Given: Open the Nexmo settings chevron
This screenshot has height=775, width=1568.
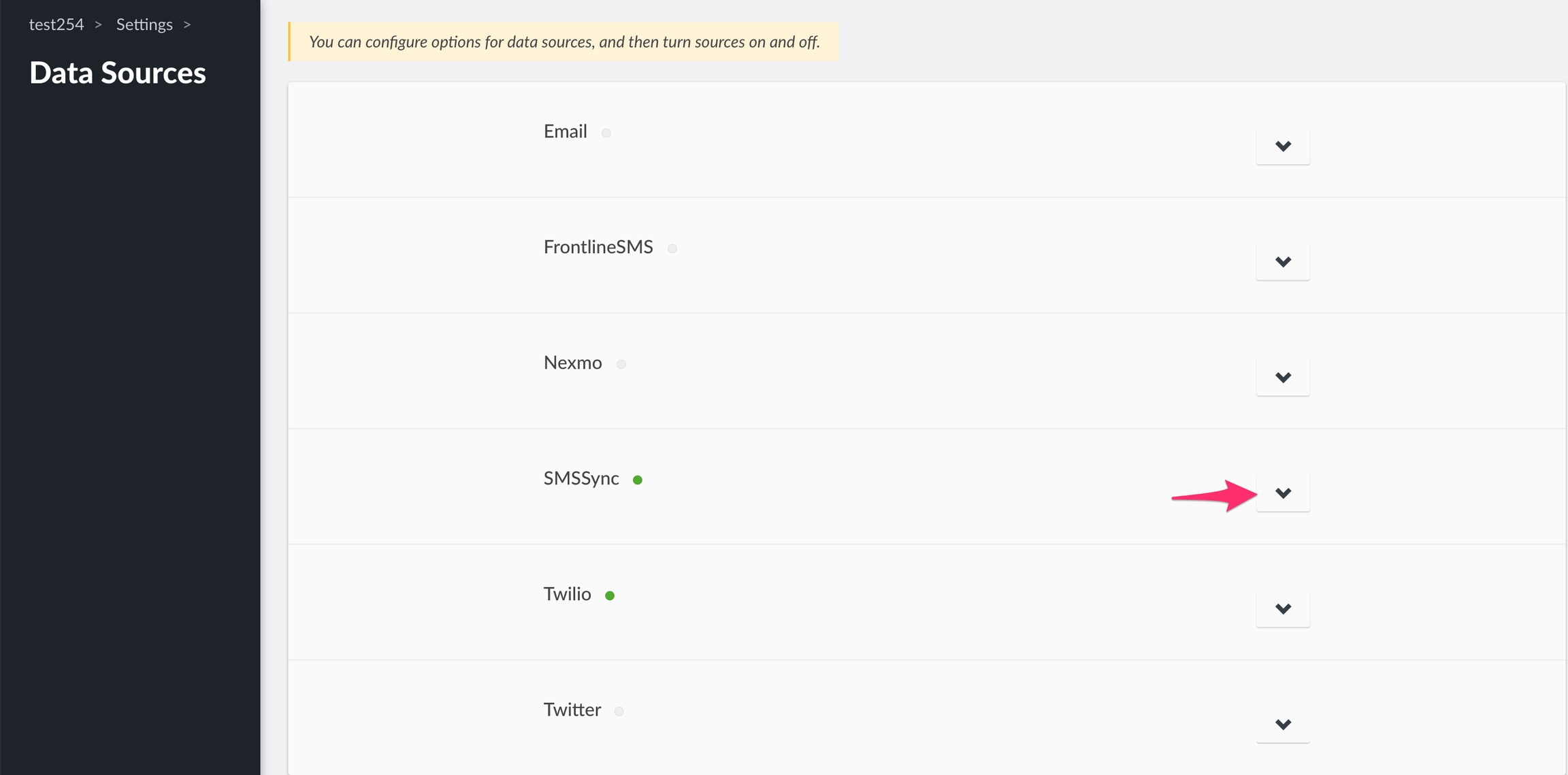Looking at the screenshot, I should pyautogui.click(x=1282, y=377).
